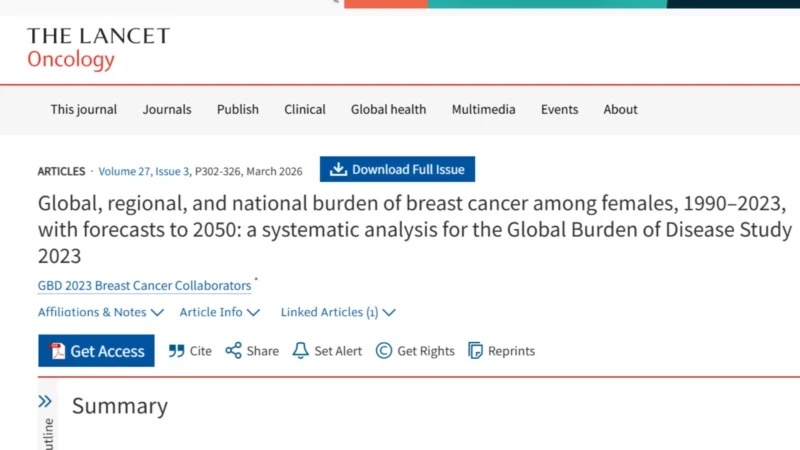Click the download arrow icon in Download Full Issue
Image resolution: width=800 pixels, height=450 pixels.
(338, 169)
